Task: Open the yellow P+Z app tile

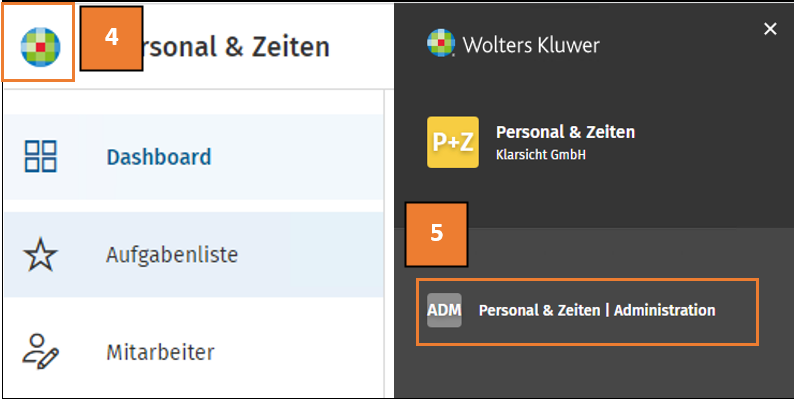Action: (x=453, y=142)
